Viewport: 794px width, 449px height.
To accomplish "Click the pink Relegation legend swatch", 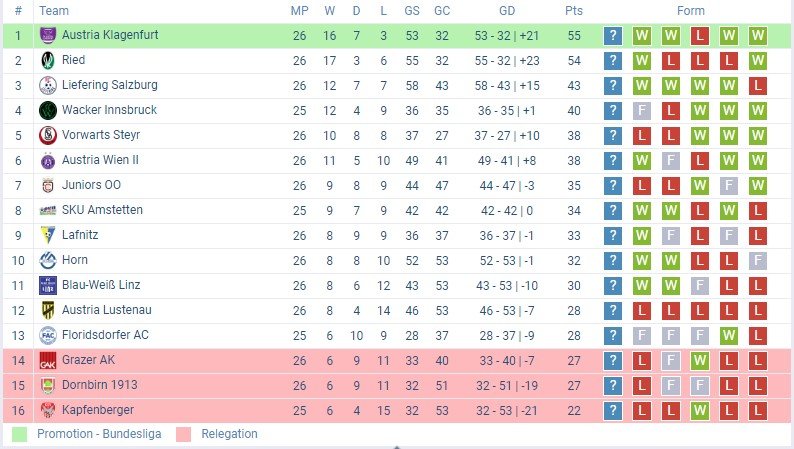I will (x=183, y=434).
